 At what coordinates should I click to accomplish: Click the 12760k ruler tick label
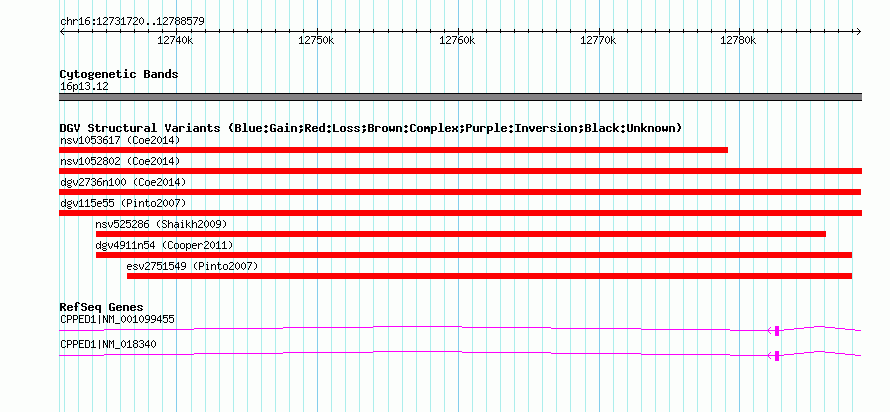[457, 41]
